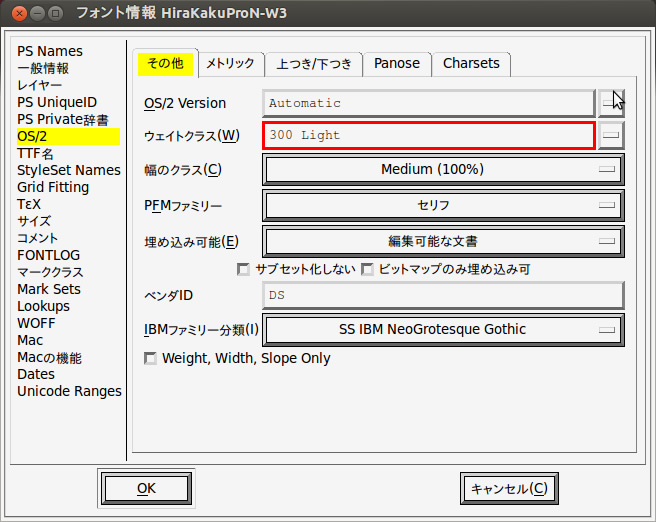The image size is (656, 522).
Task: Expand the 埋め込み可能 編集可能な文書 dropdown
Action: (x=443, y=241)
